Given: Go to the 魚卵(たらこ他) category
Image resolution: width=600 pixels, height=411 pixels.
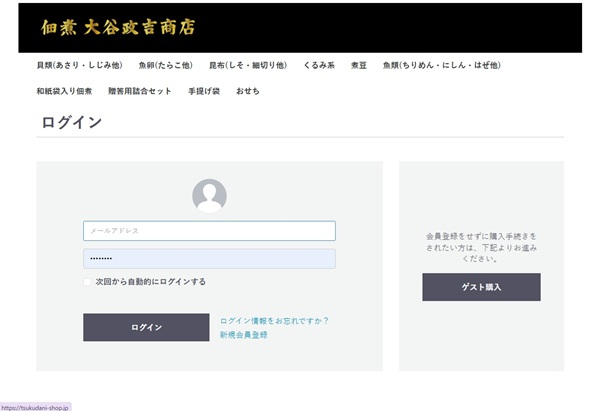Looking at the screenshot, I should coord(165,66).
